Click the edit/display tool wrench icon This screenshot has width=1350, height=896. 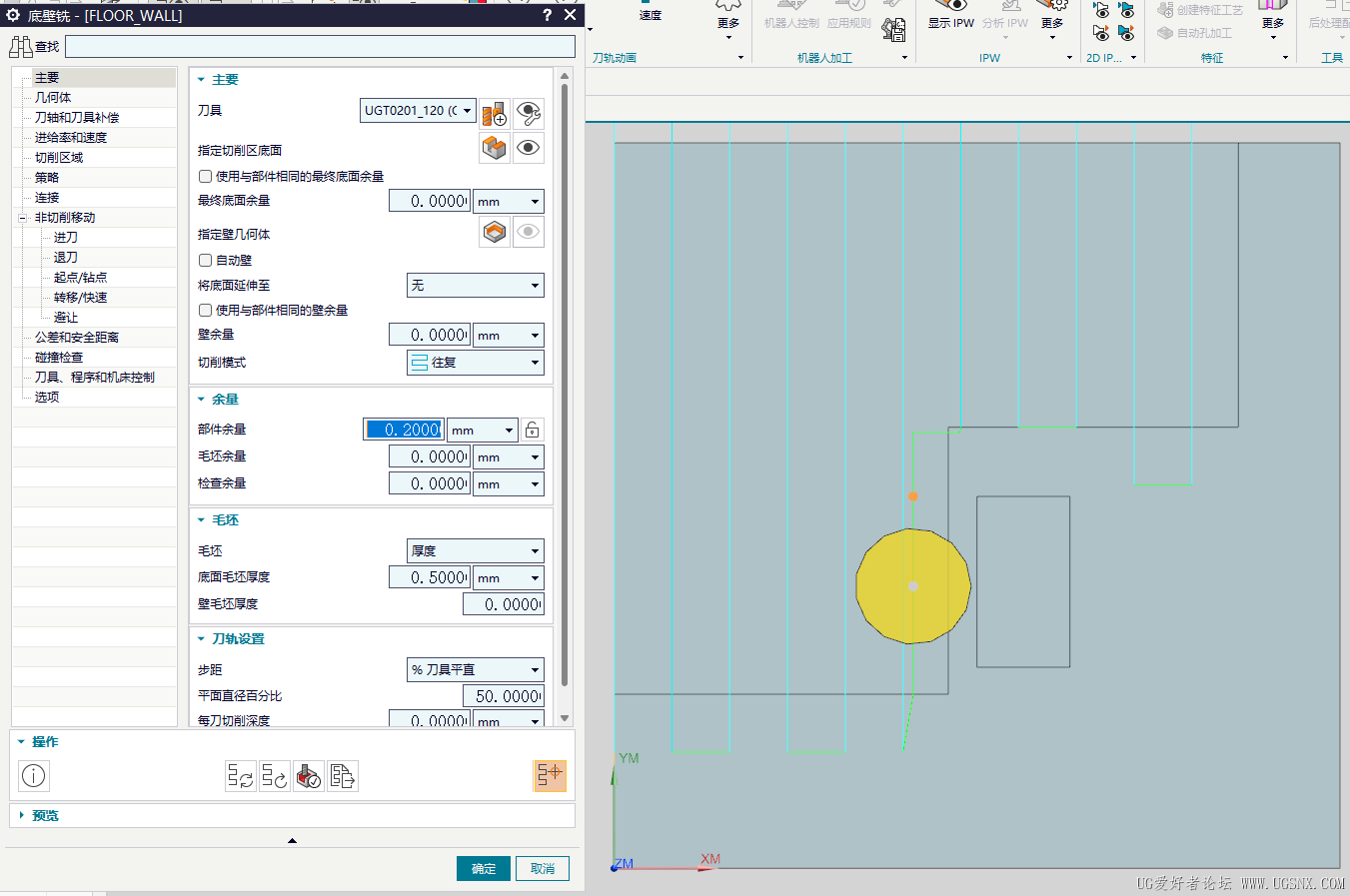click(529, 113)
